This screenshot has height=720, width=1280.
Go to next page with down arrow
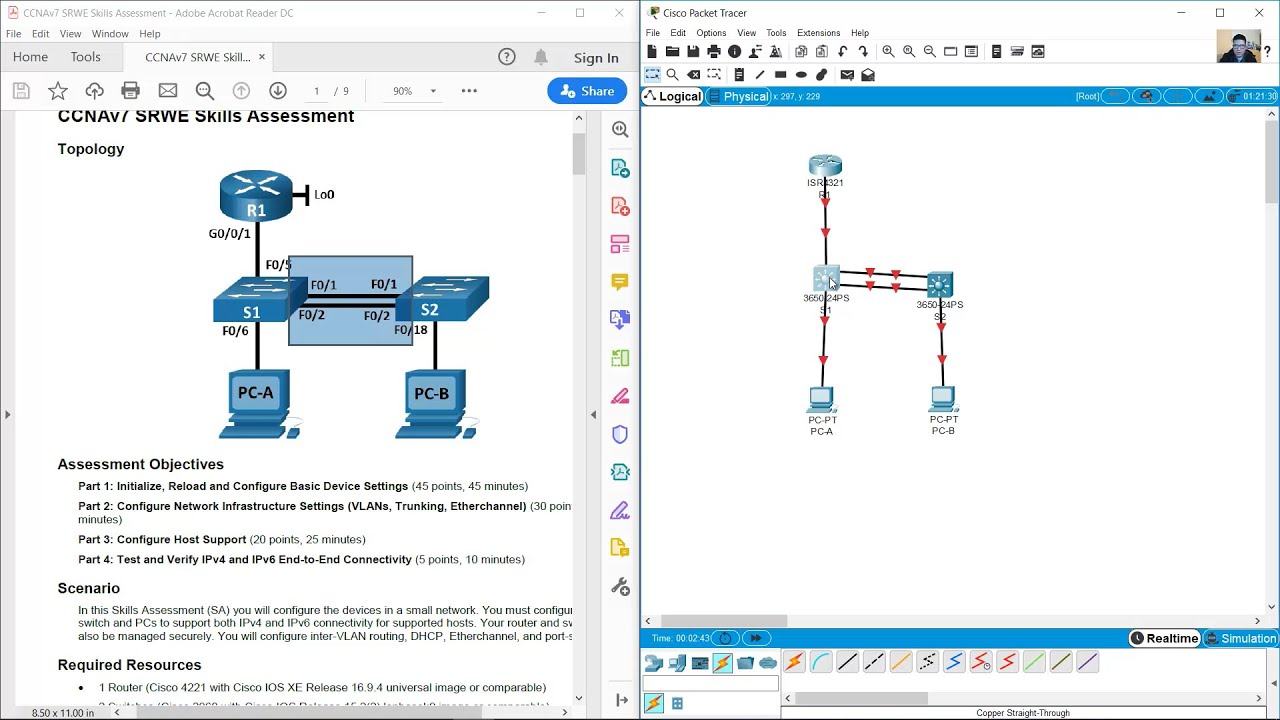coord(278,91)
